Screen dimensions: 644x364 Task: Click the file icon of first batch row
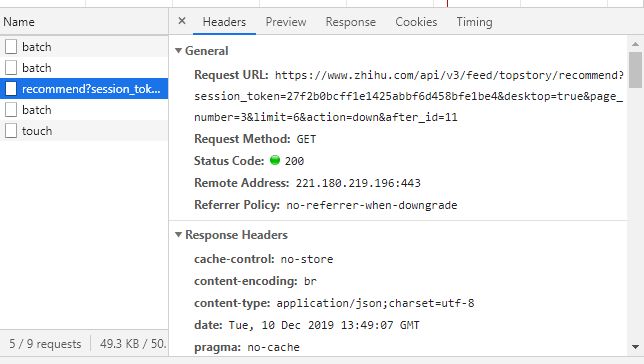click(11, 47)
